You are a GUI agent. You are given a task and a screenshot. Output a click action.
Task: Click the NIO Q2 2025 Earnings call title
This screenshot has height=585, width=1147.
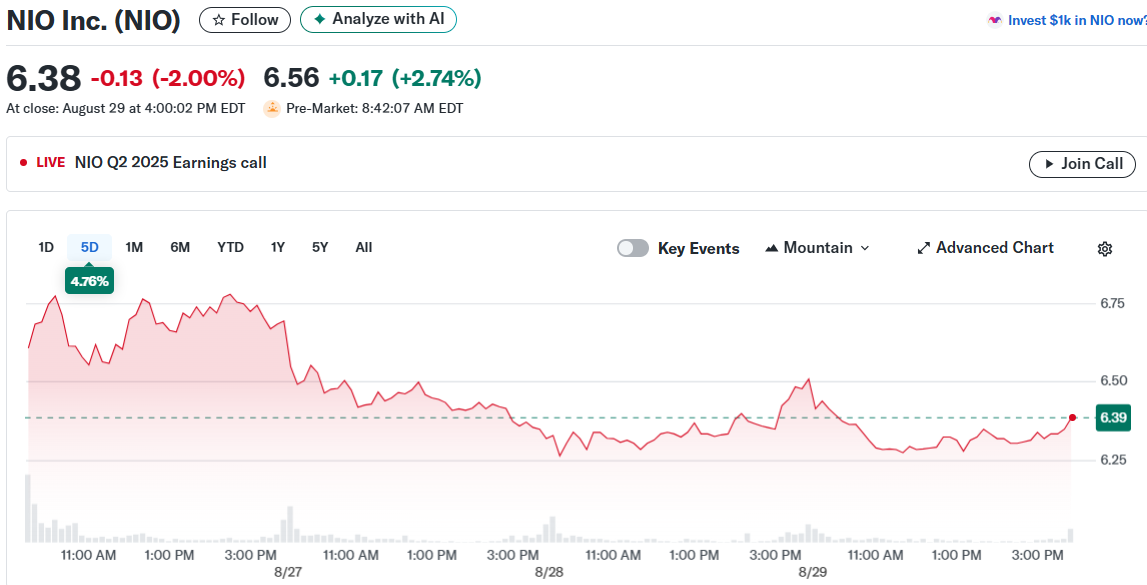pos(170,162)
